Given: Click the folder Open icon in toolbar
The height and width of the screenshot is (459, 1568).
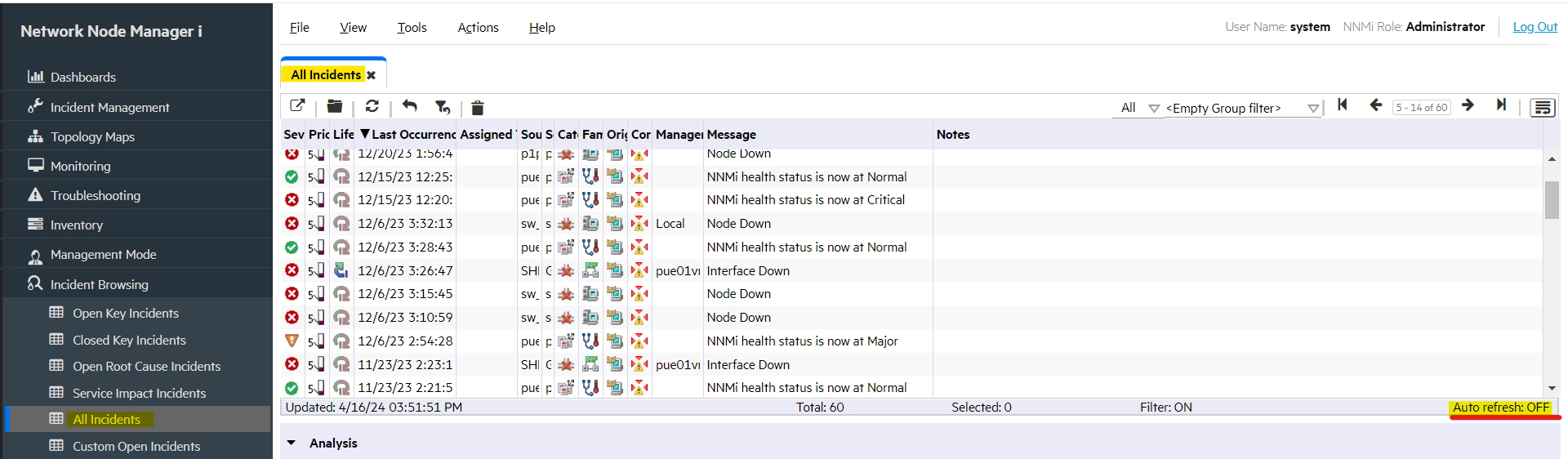Looking at the screenshot, I should 334,106.
